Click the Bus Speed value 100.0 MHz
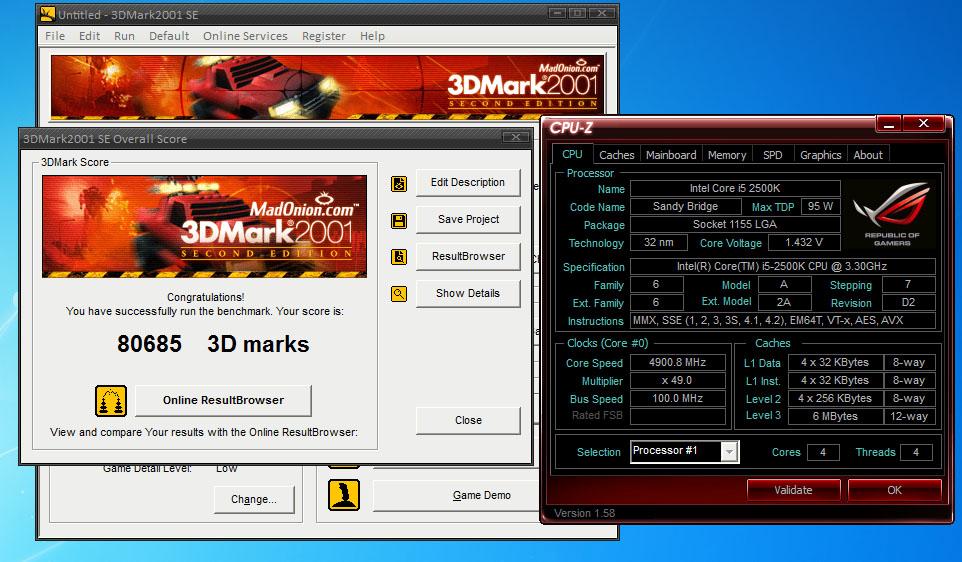The height and width of the screenshot is (562, 962). tap(678, 398)
